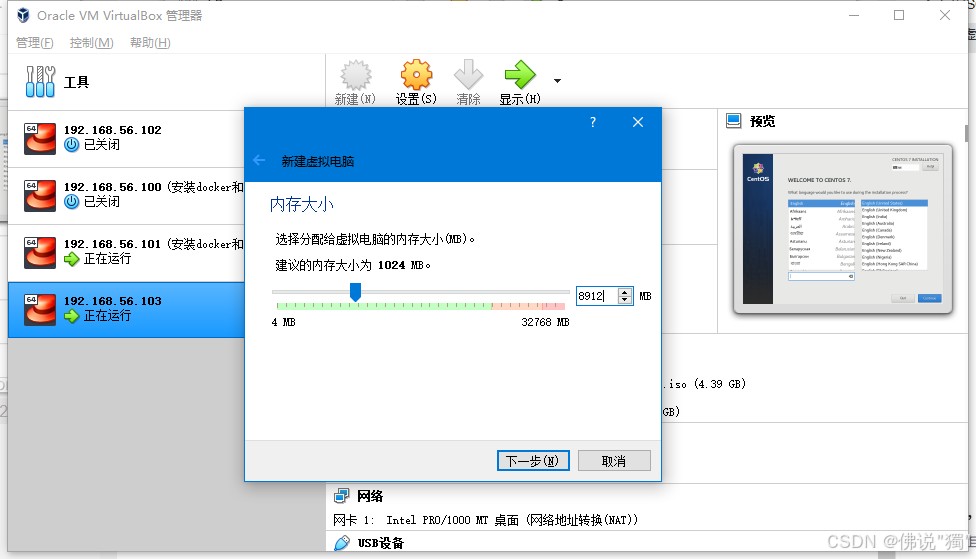Go back with the dialog back arrow
This screenshot has width=976, height=559.
click(x=259, y=161)
